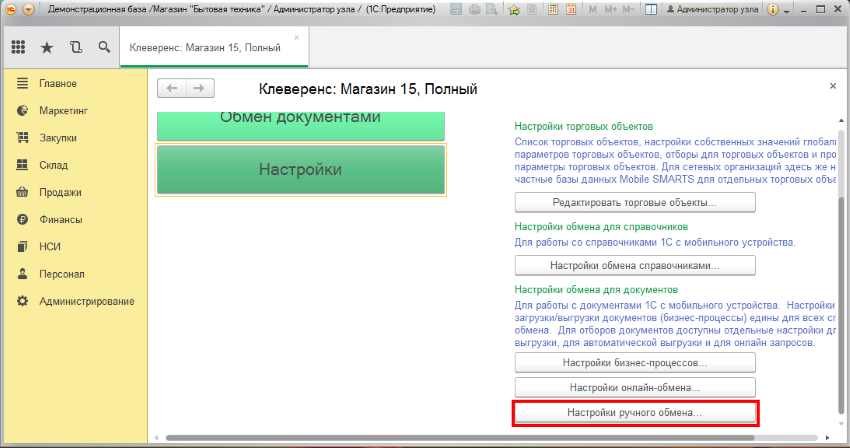
Task: Click the Настройки торговых объектов heading
Action: [584, 126]
